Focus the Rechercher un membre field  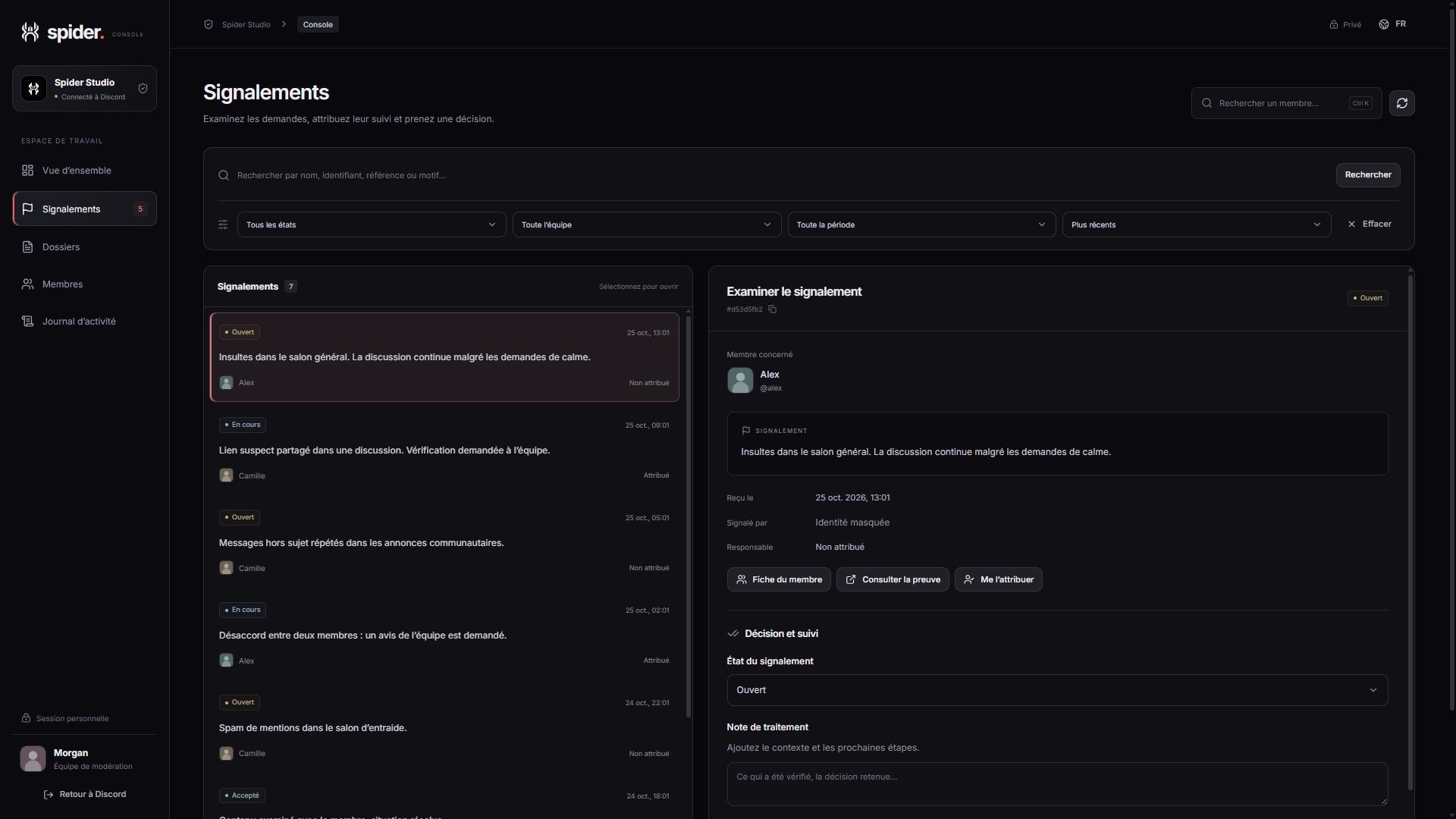1286,103
